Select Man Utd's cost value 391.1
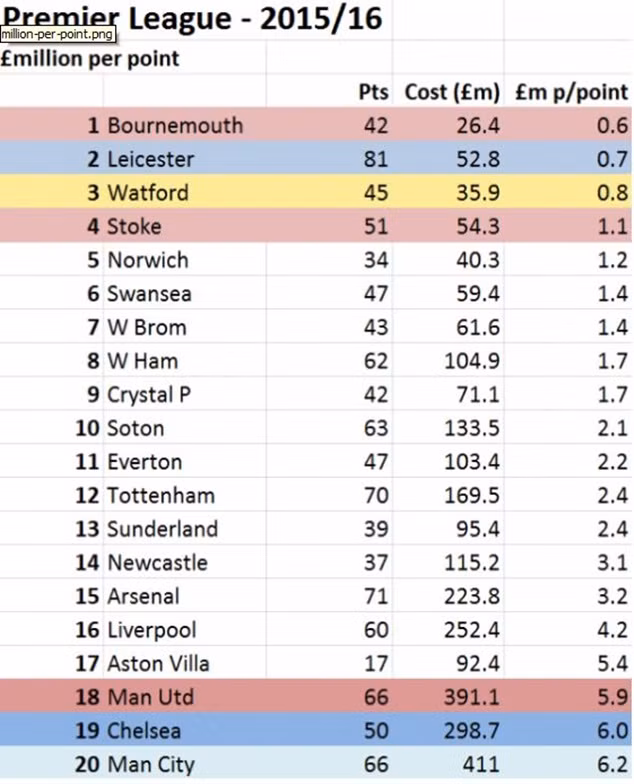 [x=472, y=697]
